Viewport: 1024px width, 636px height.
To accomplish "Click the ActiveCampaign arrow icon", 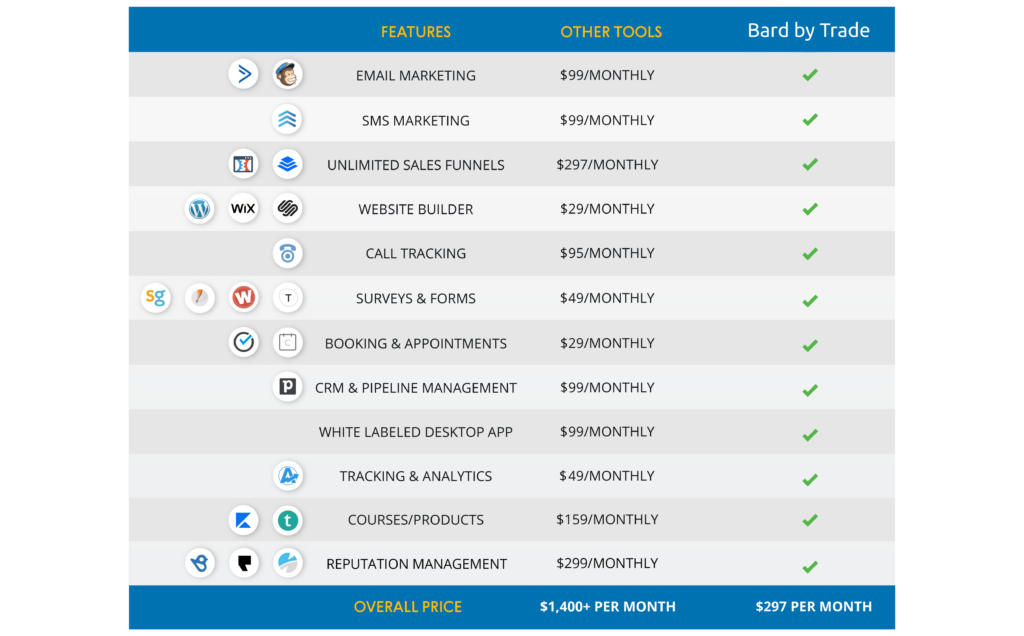I will [243, 75].
